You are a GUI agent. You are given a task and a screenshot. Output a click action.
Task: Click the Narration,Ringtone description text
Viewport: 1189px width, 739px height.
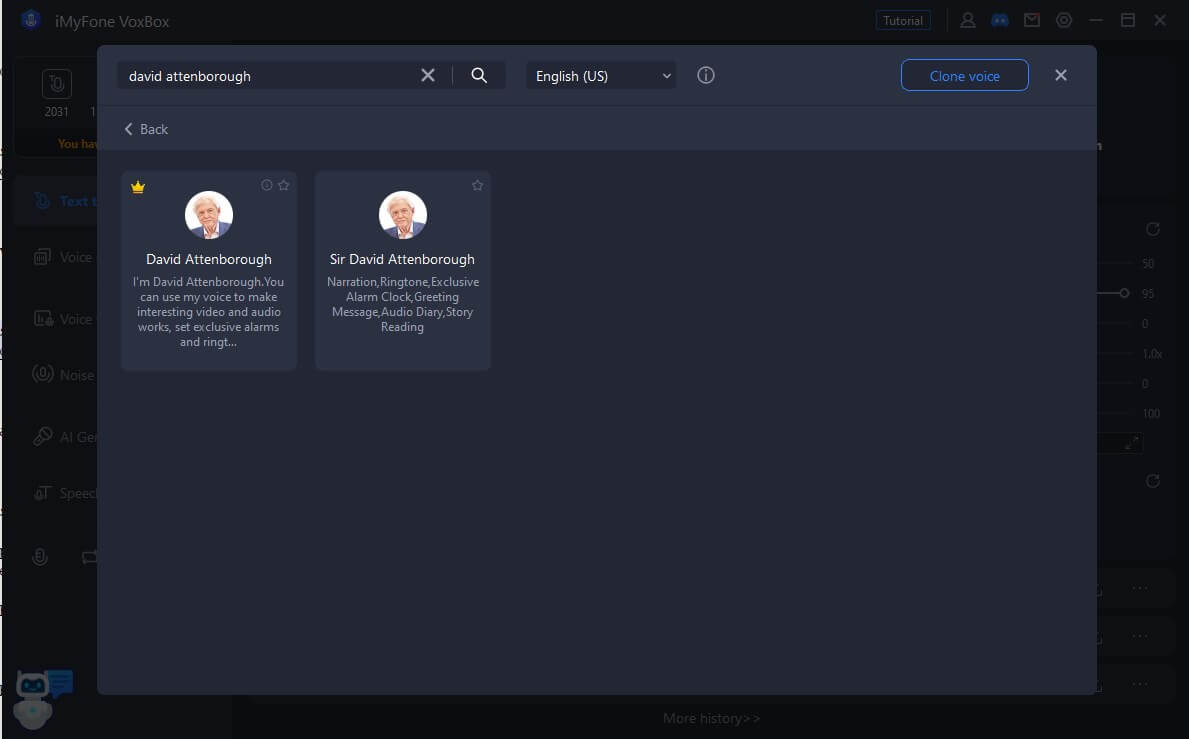click(x=403, y=304)
